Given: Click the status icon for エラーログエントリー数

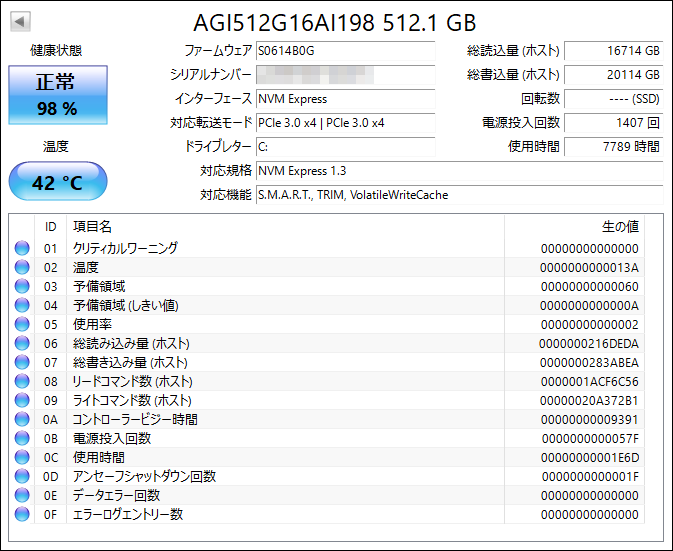Looking at the screenshot, I should tap(22, 514).
